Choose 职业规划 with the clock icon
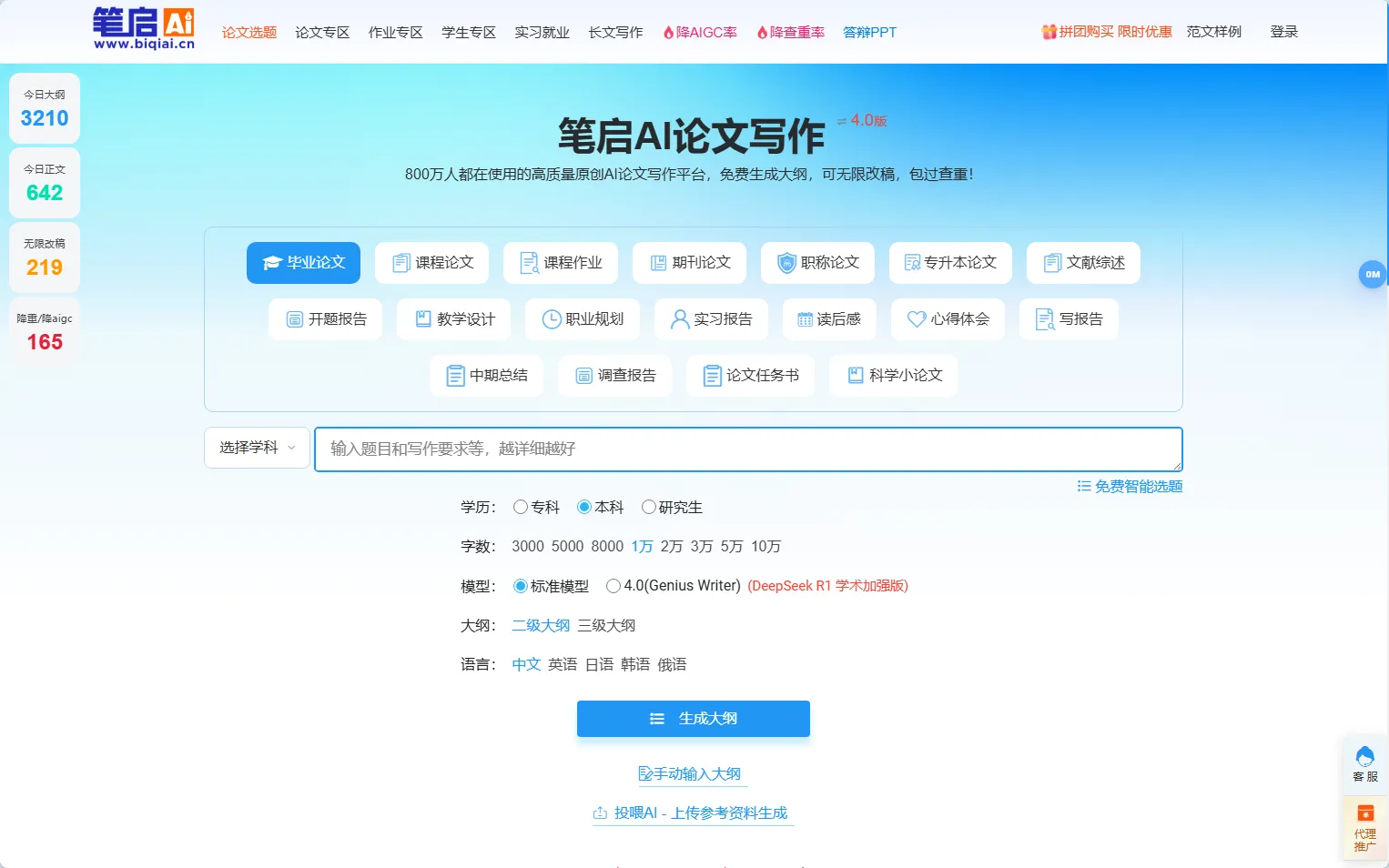 point(583,319)
